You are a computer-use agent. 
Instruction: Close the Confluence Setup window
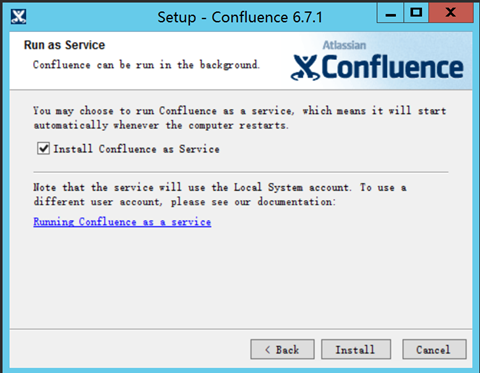[451, 13]
